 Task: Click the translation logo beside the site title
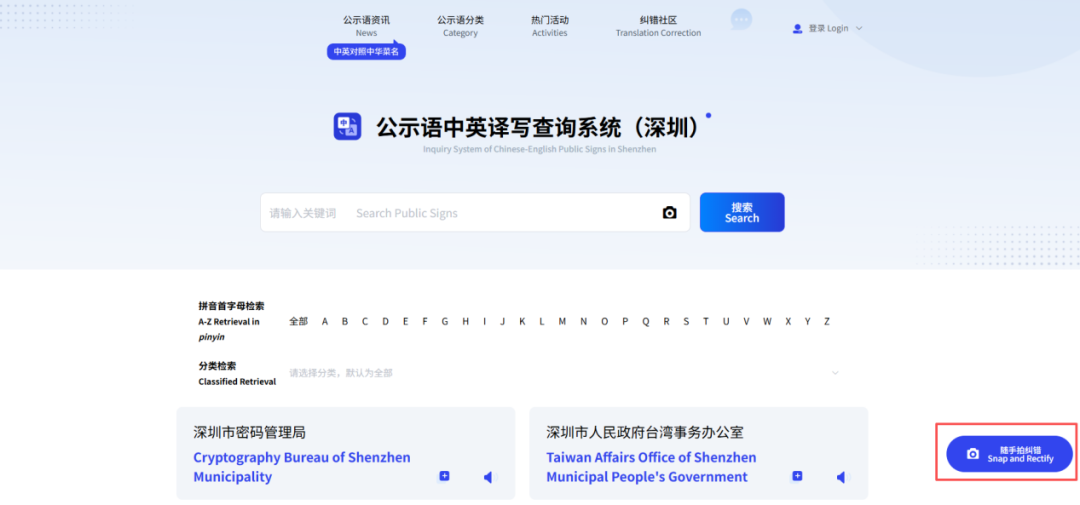pos(347,127)
